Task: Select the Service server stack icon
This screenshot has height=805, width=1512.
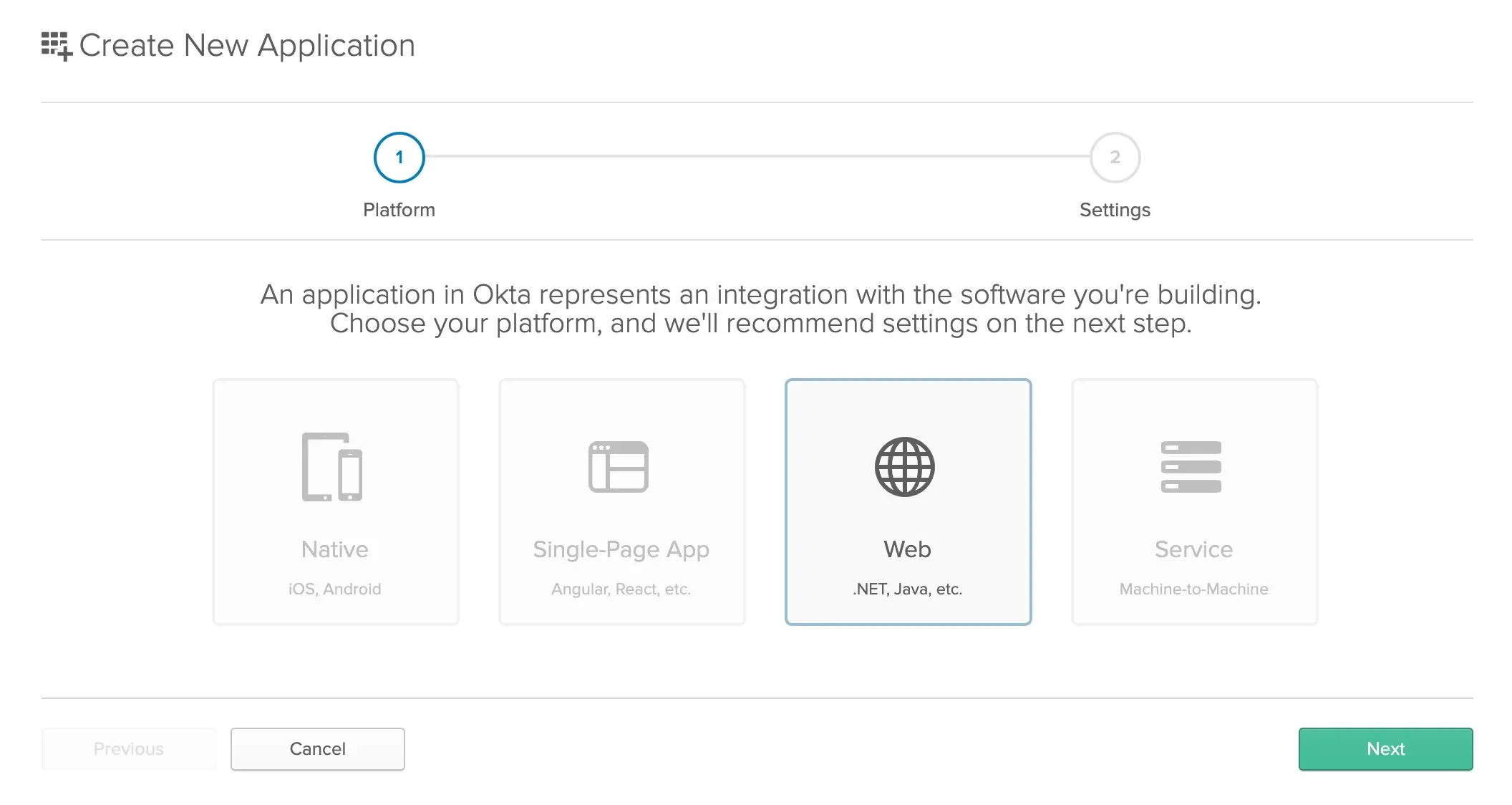Action: [x=1191, y=467]
